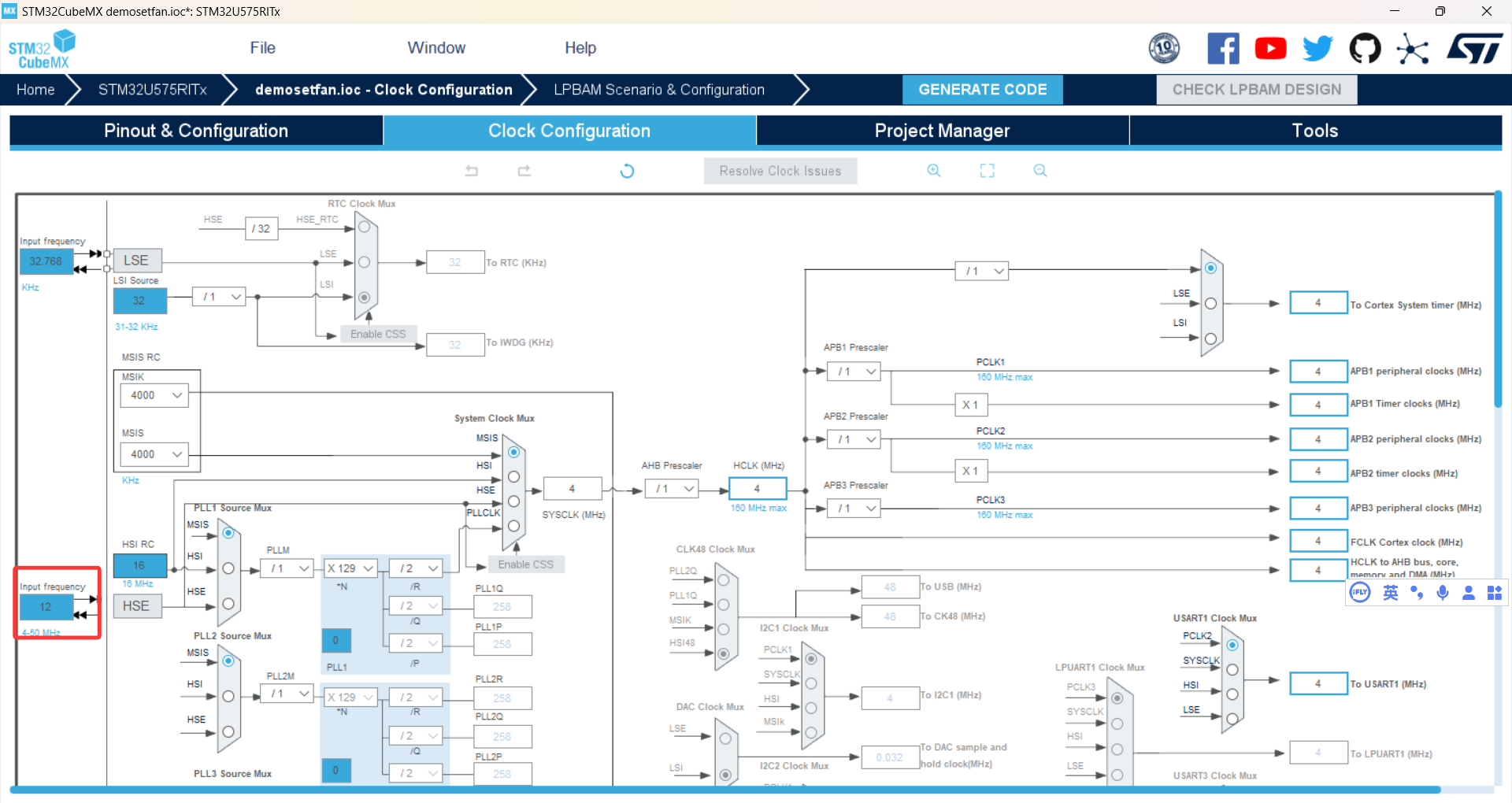The height and width of the screenshot is (803, 1512).
Task: Open the Twitter bird icon link
Action: point(1317,49)
